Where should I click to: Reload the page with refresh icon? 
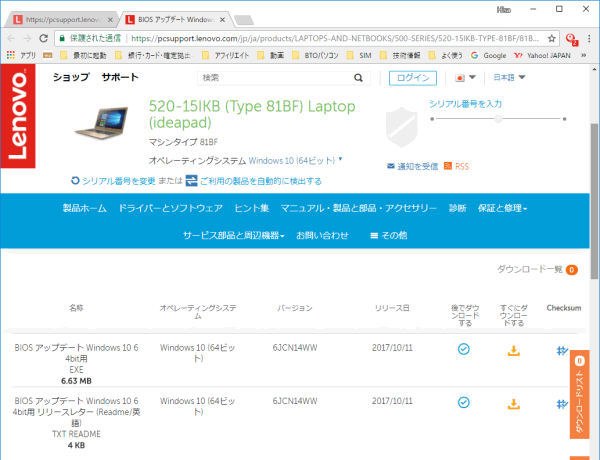44,38
